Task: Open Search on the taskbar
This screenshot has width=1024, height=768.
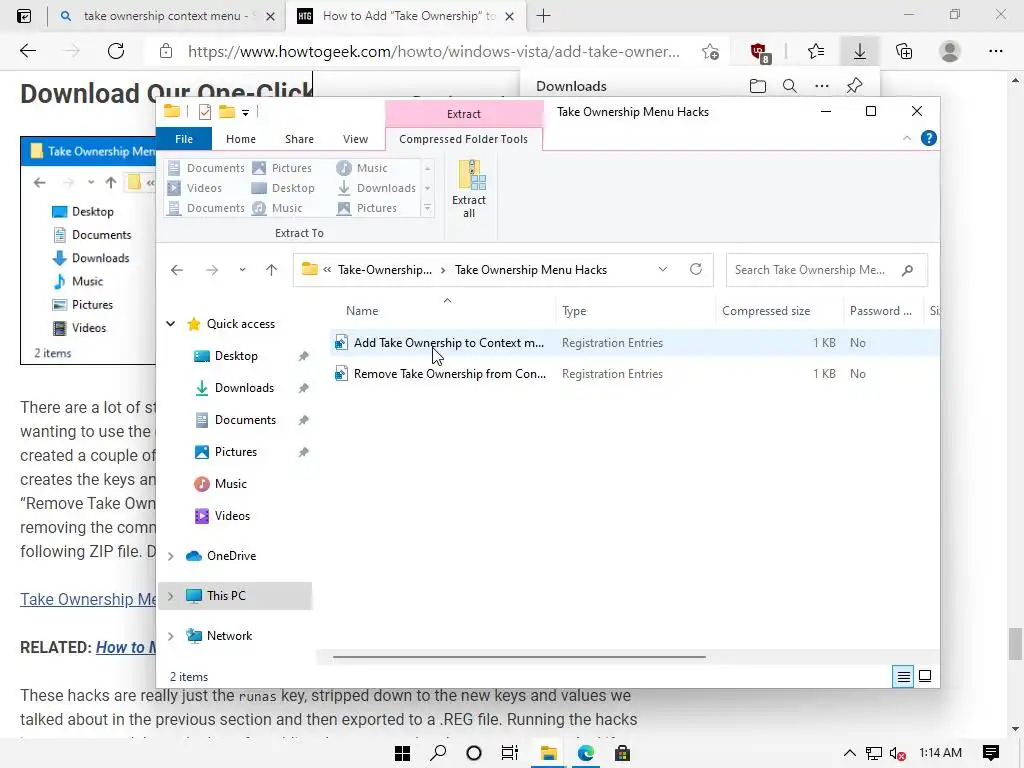Action: coord(438,753)
